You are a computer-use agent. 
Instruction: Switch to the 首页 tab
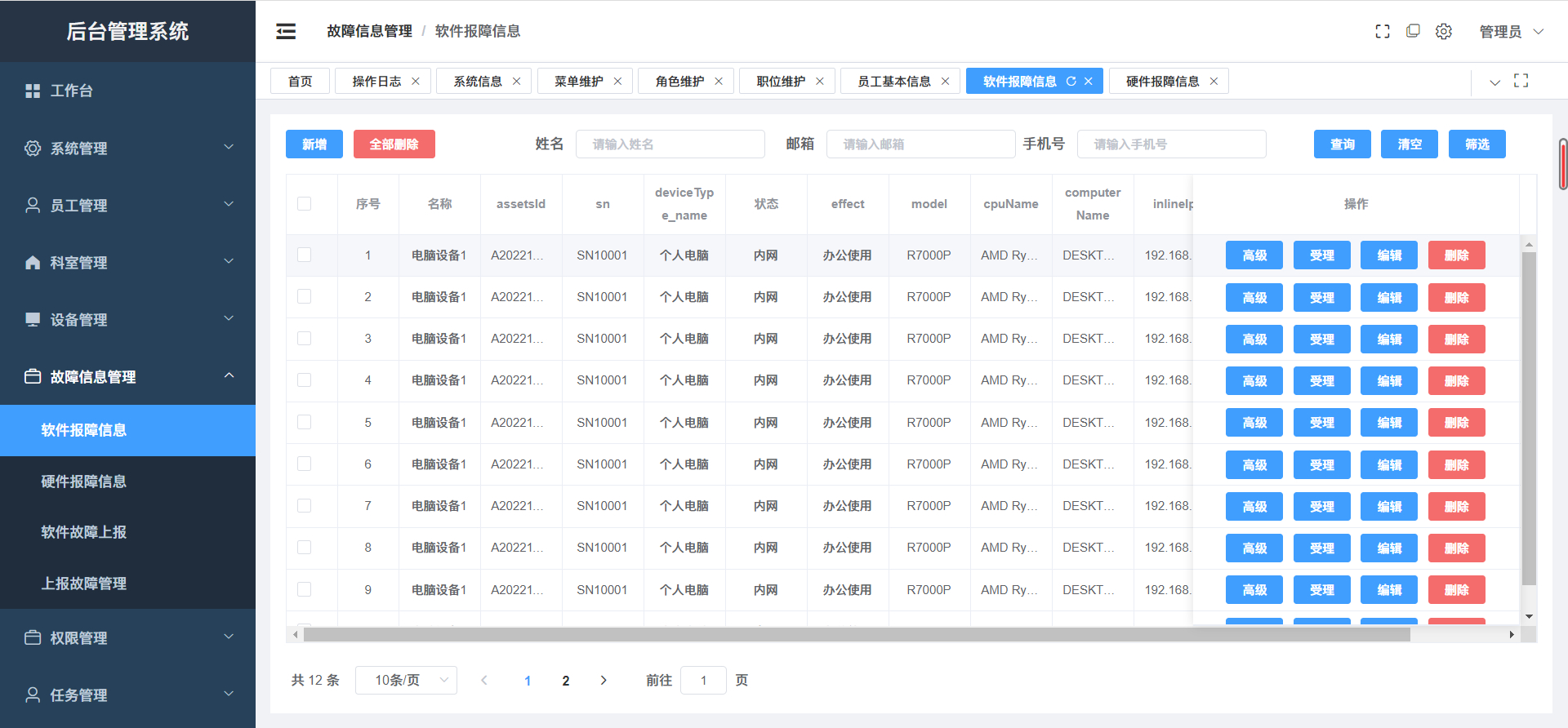300,81
